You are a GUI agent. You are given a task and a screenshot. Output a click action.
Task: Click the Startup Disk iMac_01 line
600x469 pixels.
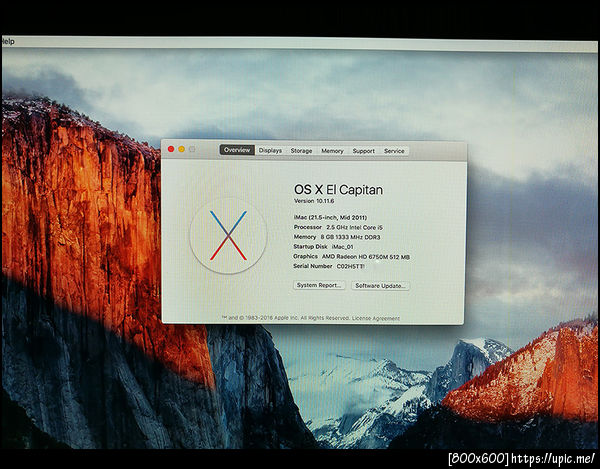tap(323, 247)
